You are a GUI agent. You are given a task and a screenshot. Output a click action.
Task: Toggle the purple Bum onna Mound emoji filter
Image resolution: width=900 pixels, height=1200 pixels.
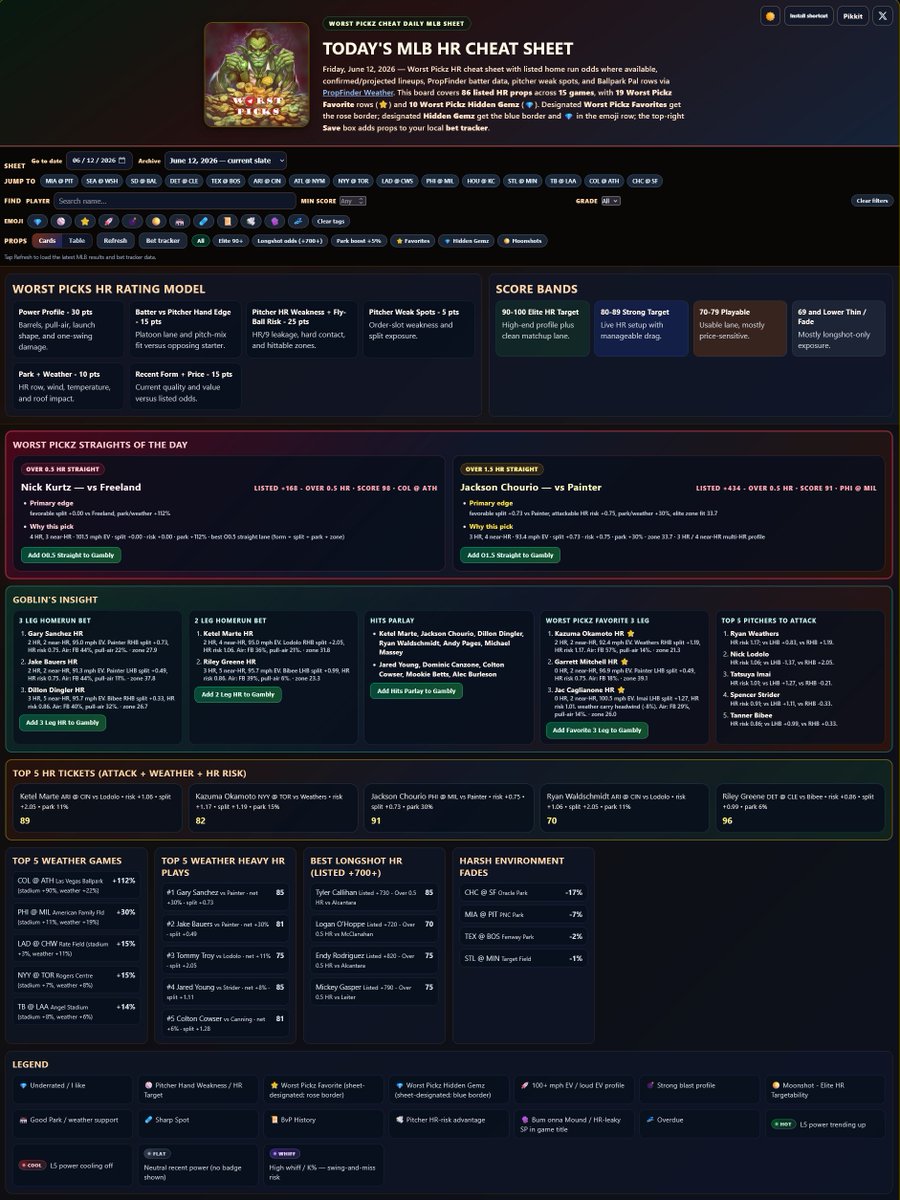coord(274,221)
